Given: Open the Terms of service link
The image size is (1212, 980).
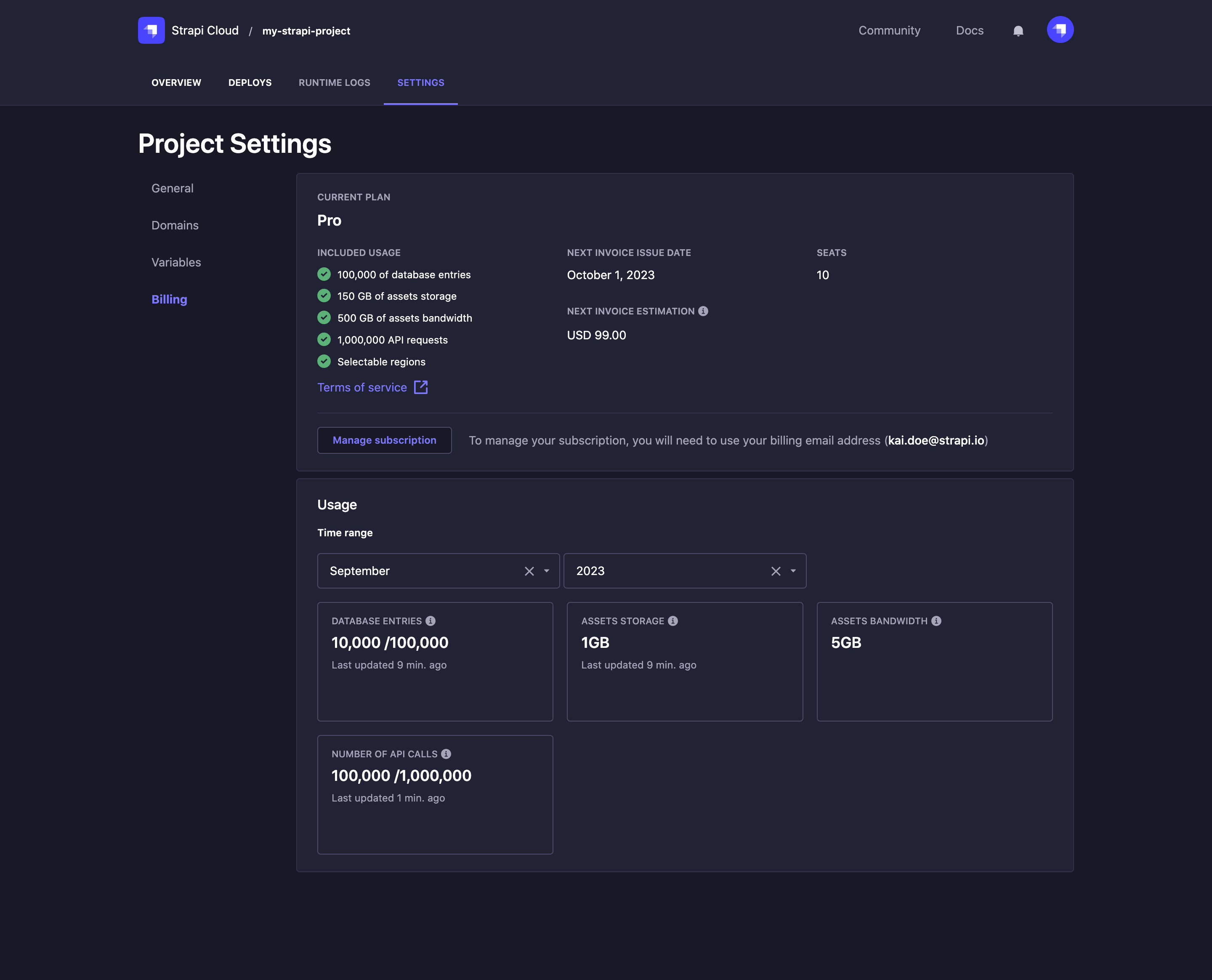Looking at the screenshot, I should (361, 387).
